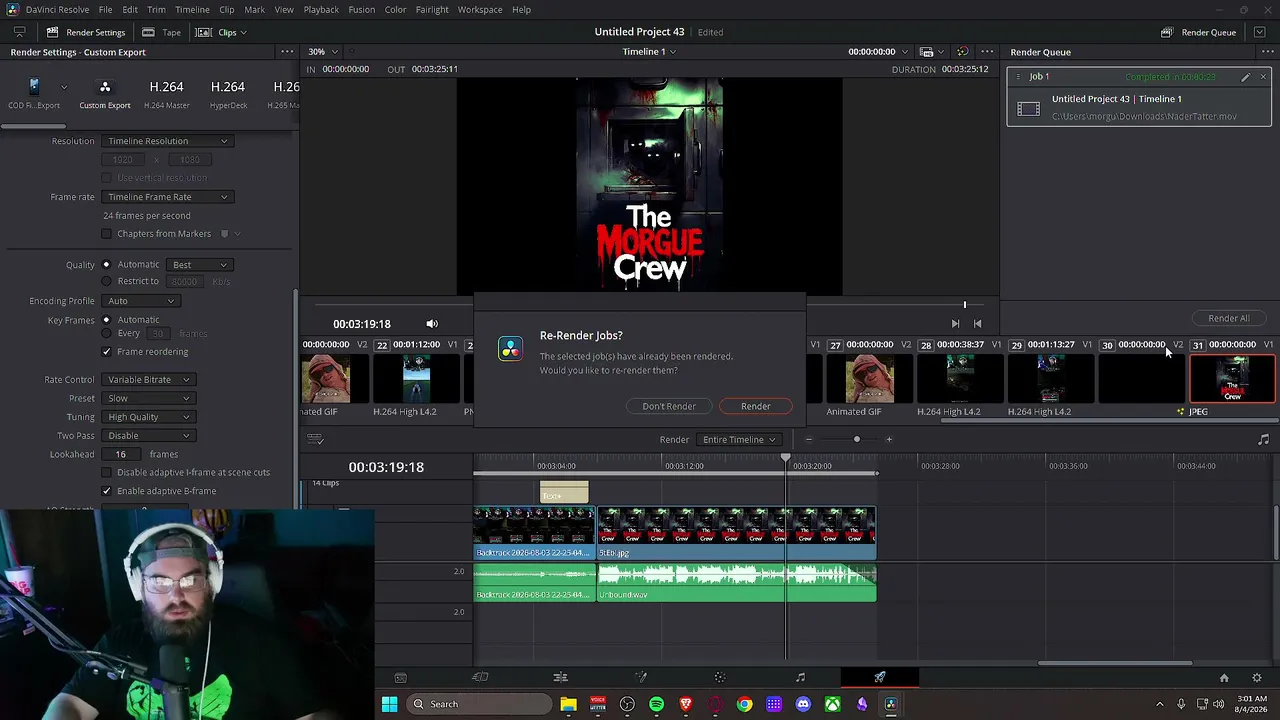1280x720 pixels.
Task: Open the Two Pass dropdown
Action: click(x=147, y=436)
